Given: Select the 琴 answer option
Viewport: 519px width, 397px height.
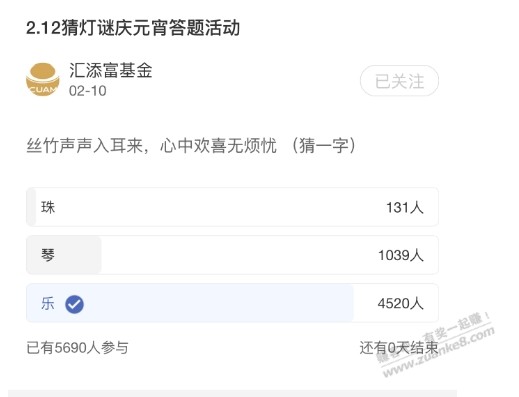Looking at the screenshot, I should tap(232, 255).
